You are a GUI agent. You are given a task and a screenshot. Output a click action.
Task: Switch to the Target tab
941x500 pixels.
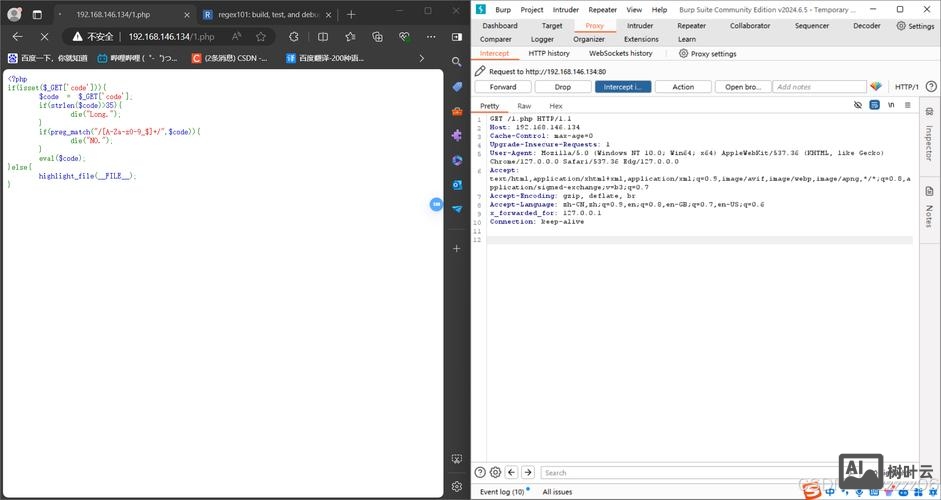[x=552, y=26]
